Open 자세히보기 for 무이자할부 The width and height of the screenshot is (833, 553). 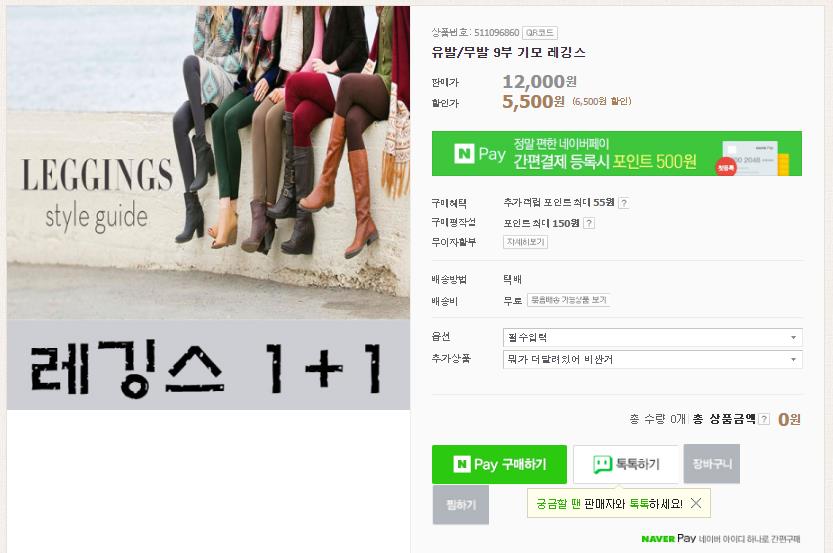click(x=525, y=242)
